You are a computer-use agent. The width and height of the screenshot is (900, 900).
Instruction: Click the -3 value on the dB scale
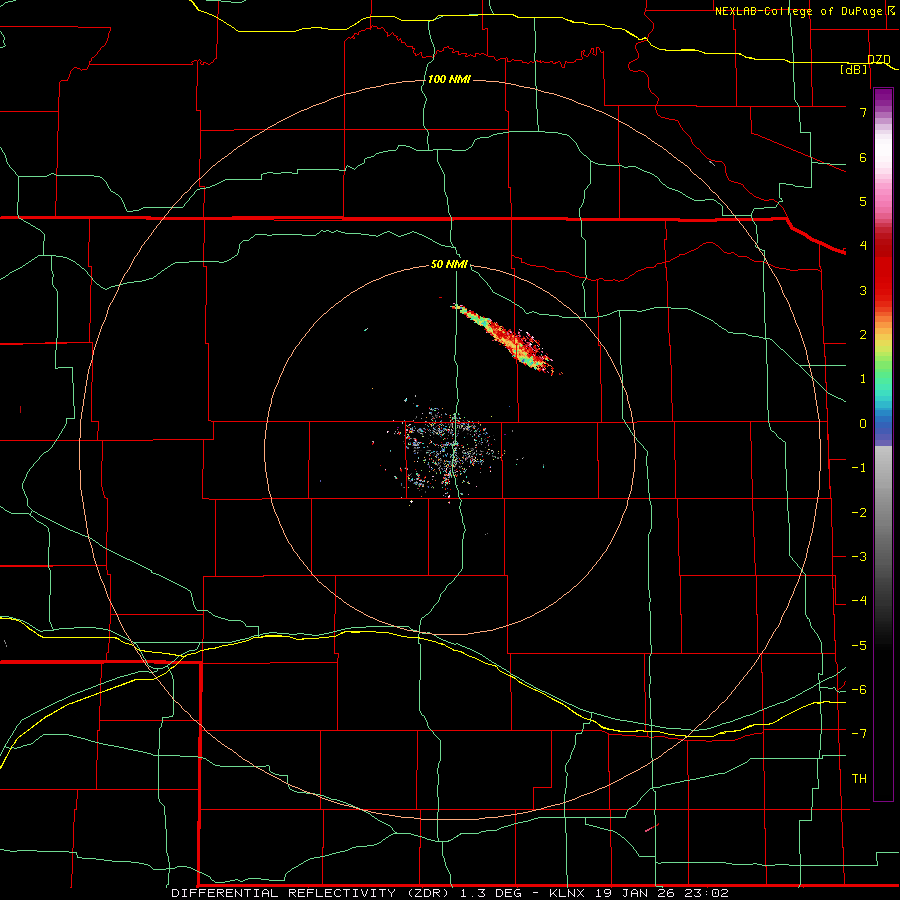point(859,557)
